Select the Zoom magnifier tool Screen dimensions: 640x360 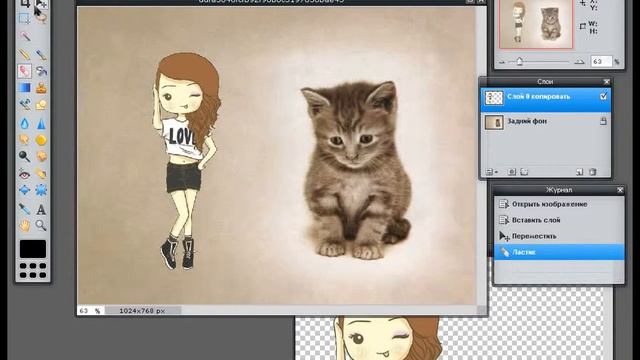[x=41, y=225]
